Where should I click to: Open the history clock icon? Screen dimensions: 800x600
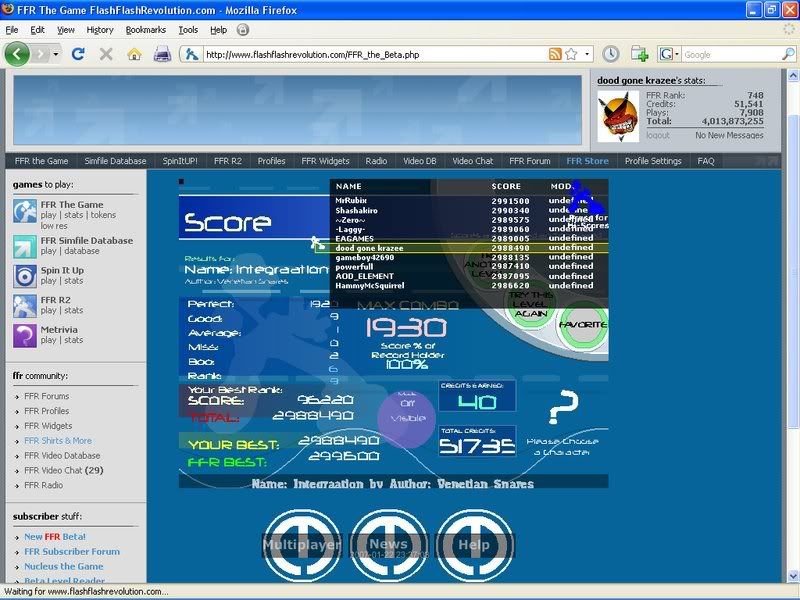610,54
